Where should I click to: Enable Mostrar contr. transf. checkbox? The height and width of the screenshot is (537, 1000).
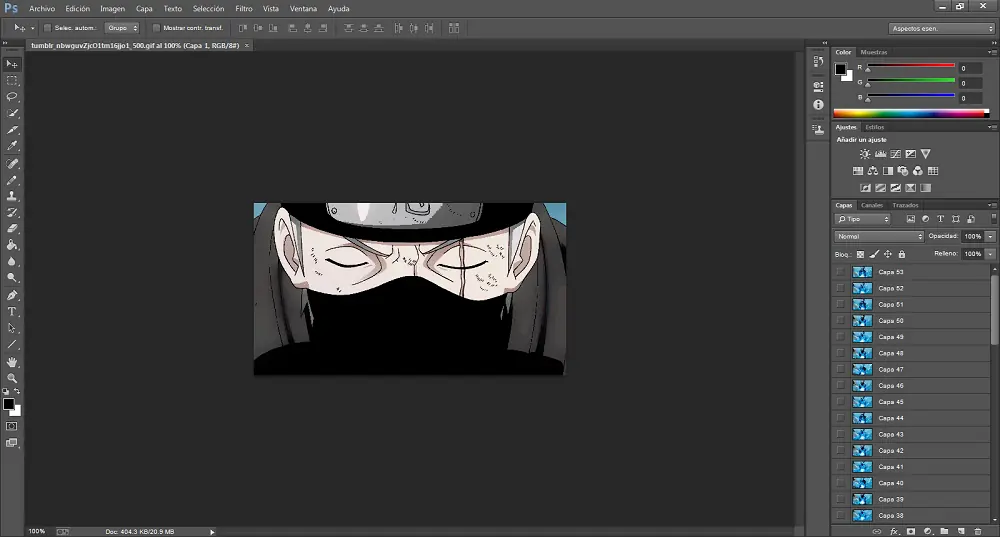(156, 28)
